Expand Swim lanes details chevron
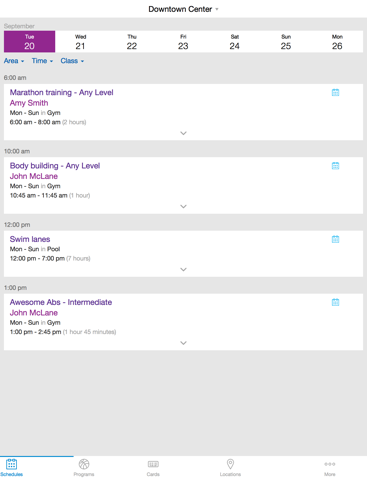 pyautogui.click(x=183, y=269)
